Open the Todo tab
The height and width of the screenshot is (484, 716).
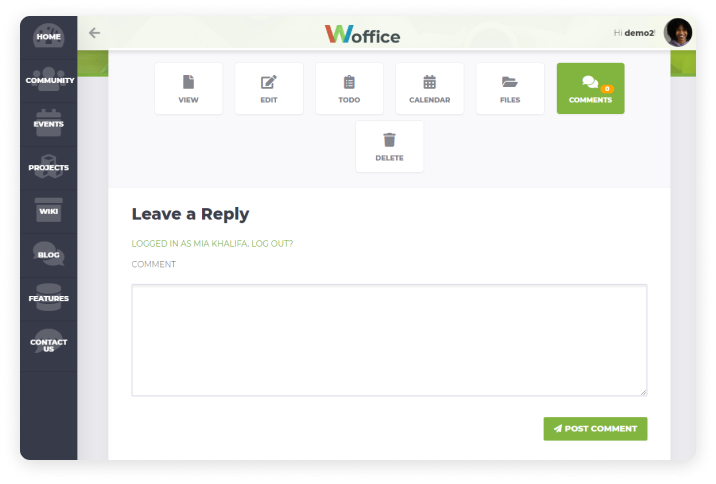[349, 89]
